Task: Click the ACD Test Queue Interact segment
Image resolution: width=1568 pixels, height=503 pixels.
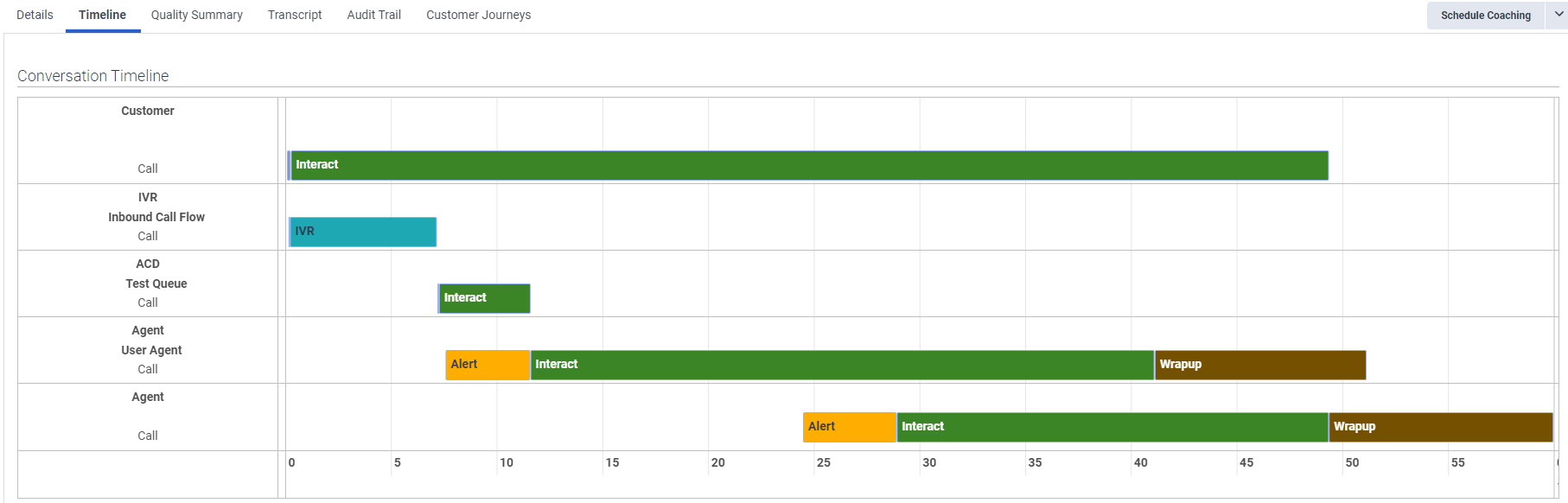Action: point(484,299)
